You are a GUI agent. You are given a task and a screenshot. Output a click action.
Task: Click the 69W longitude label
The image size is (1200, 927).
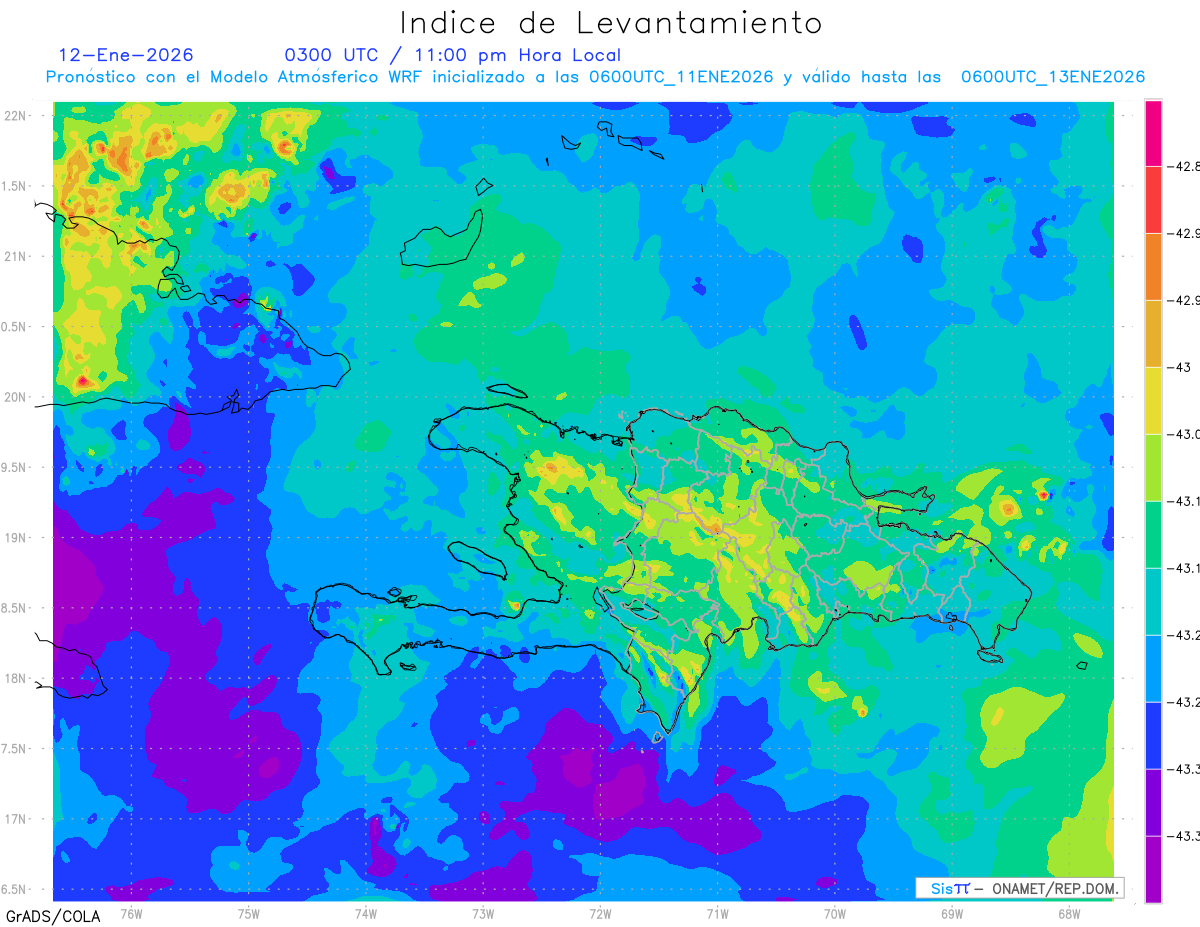(x=952, y=913)
